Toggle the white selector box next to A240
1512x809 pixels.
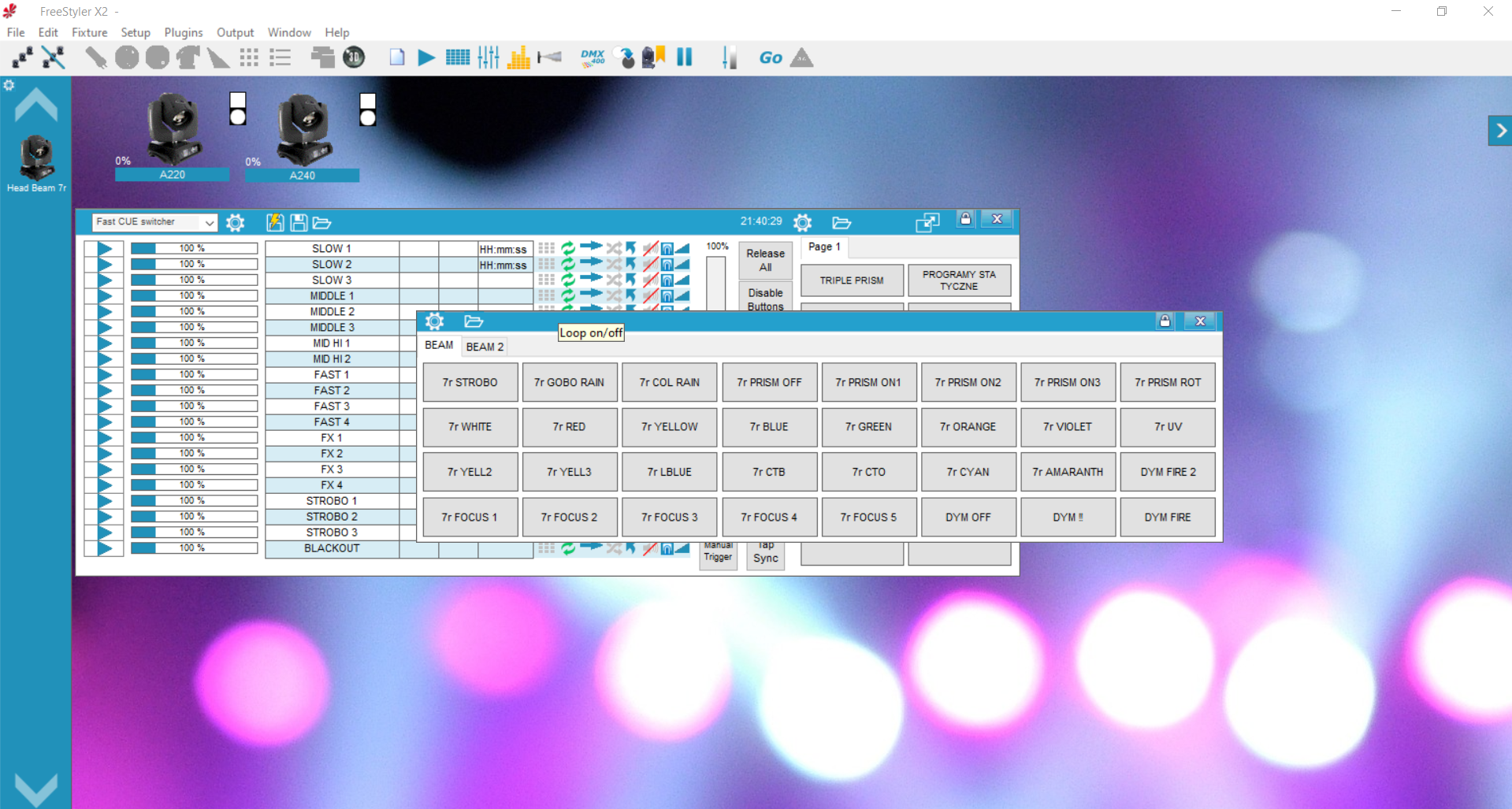pos(367,101)
